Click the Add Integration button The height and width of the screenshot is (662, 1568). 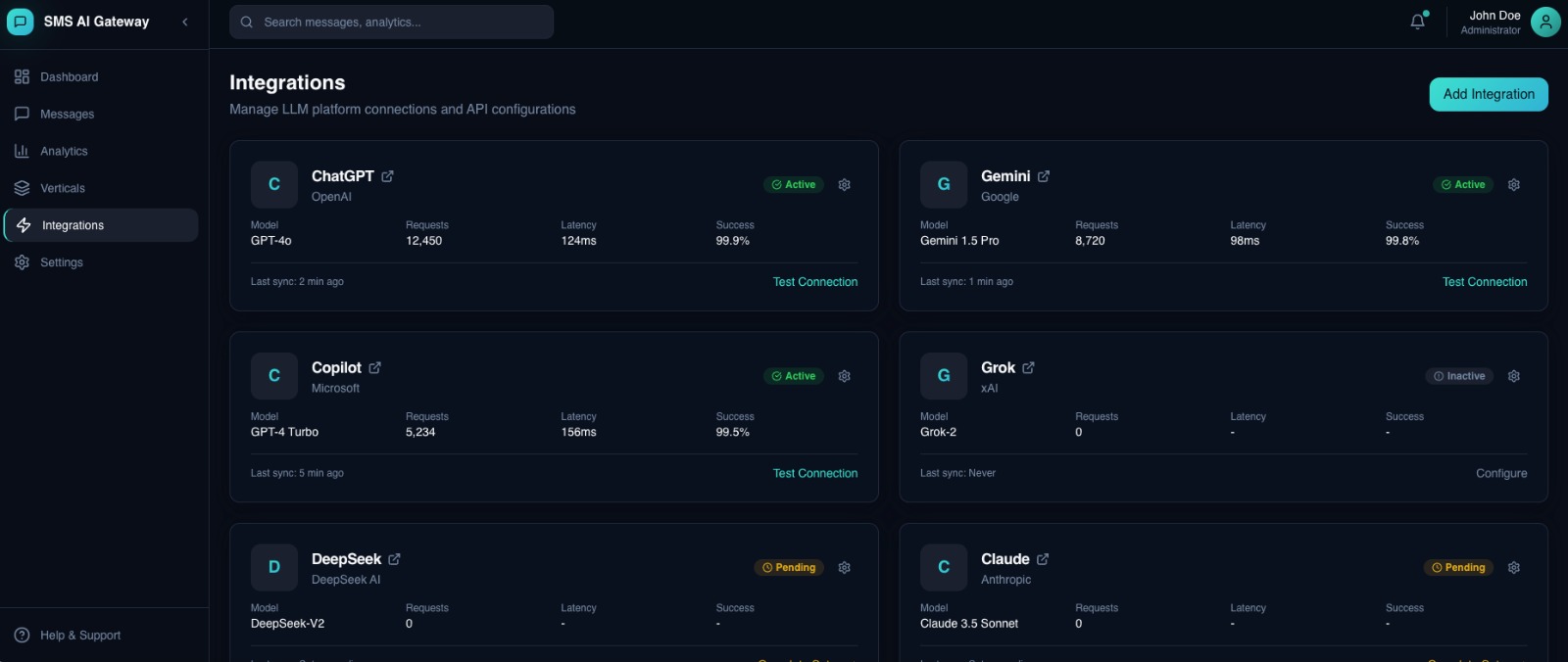1489,94
